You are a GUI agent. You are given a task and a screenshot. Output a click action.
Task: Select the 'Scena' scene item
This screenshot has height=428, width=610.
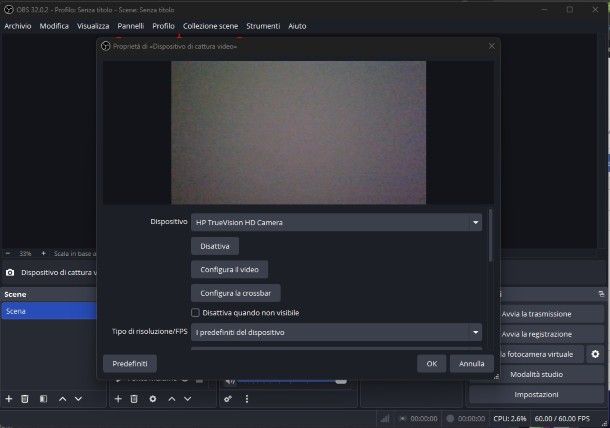49,311
